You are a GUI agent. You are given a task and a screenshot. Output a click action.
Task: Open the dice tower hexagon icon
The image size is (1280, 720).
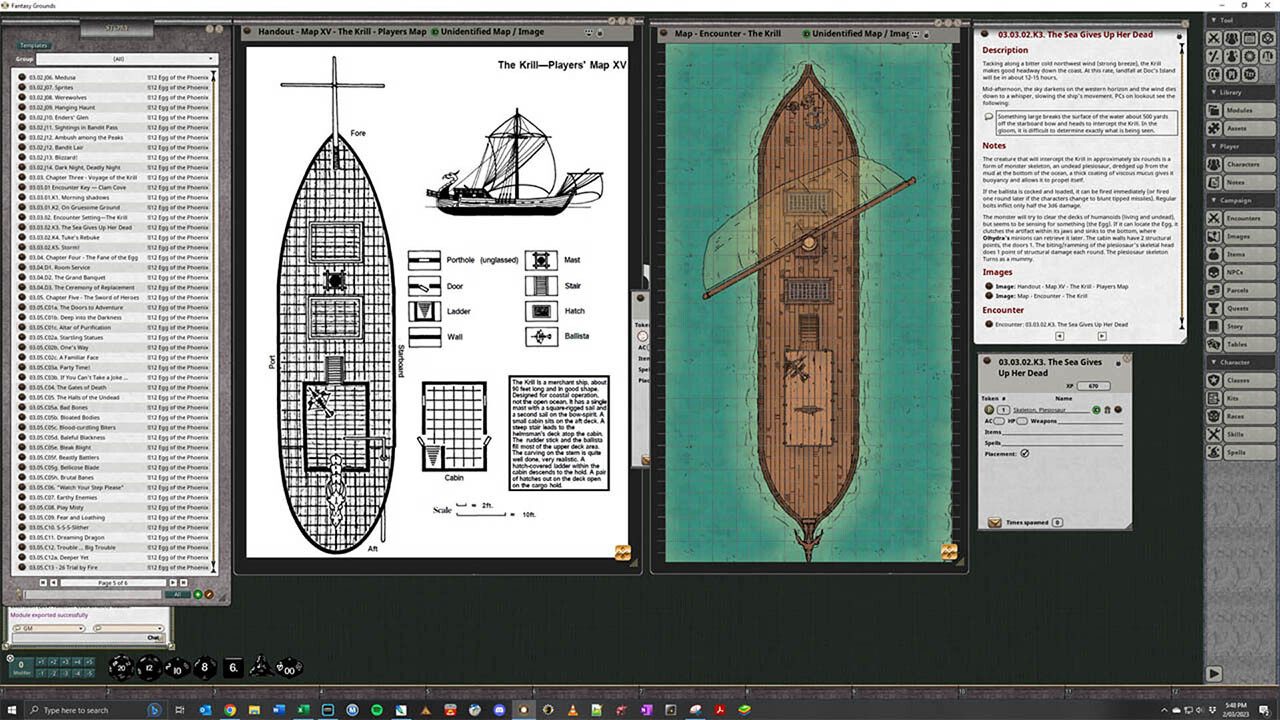1268,38
